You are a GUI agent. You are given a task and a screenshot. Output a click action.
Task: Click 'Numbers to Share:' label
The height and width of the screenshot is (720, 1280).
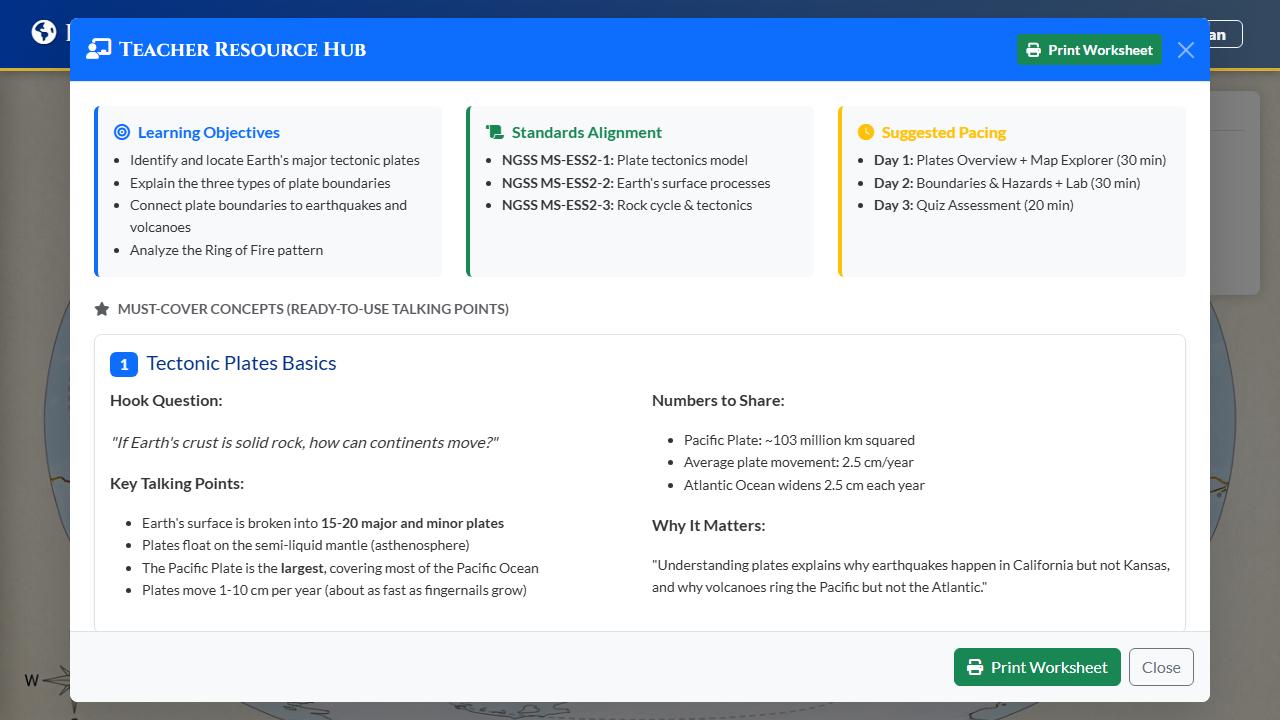pyautogui.click(x=718, y=400)
